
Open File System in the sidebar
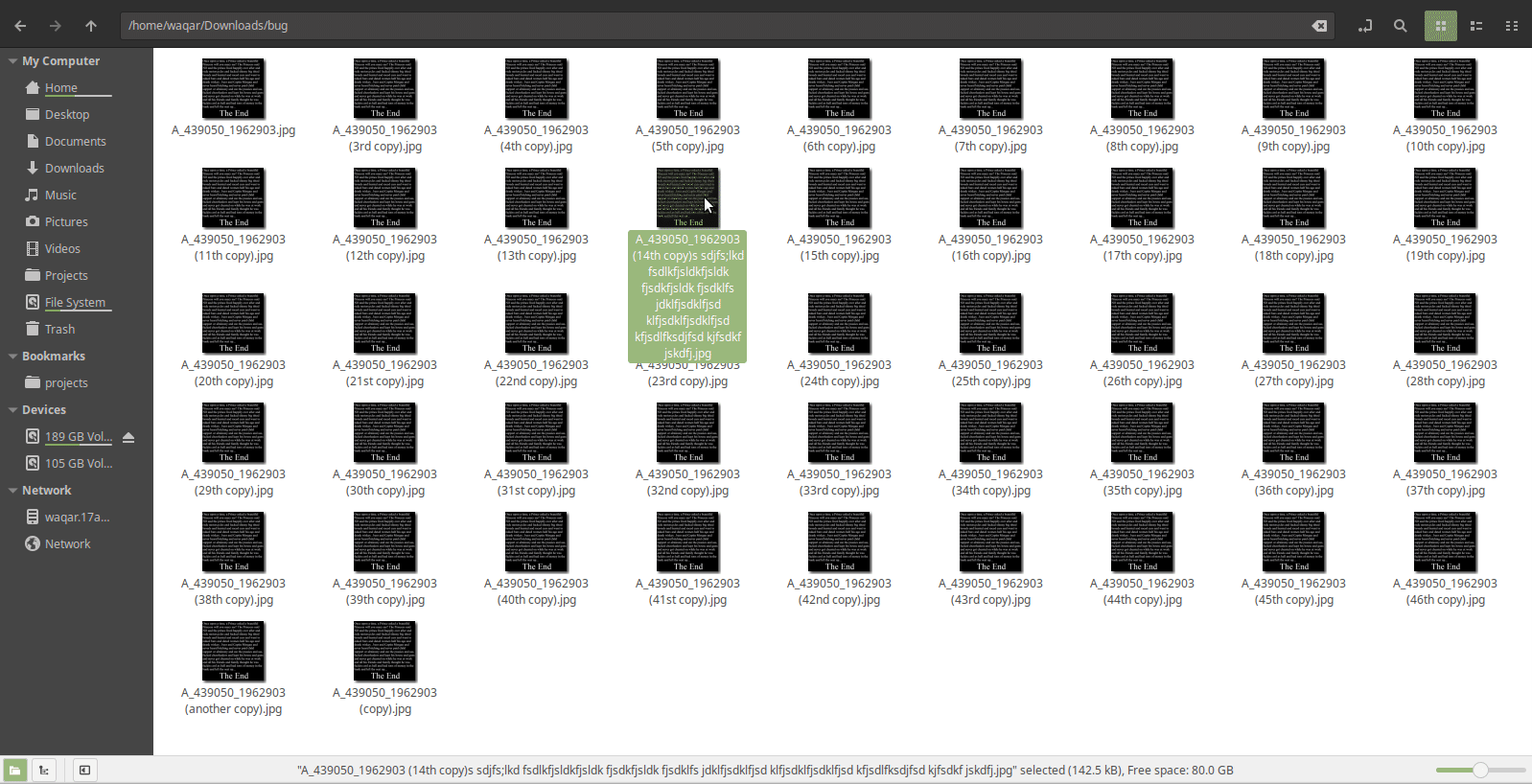tap(75, 302)
